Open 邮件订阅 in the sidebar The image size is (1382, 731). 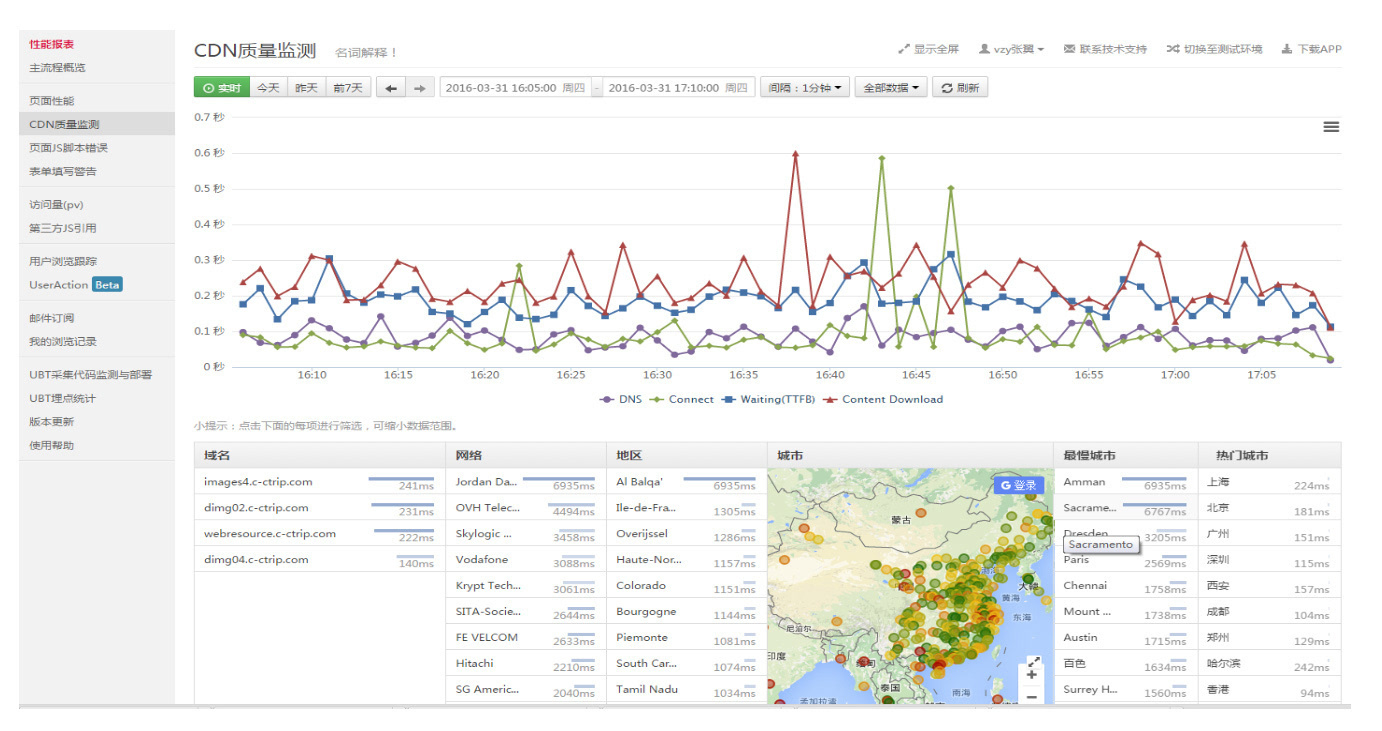pyautogui.click(x=52, y=318)
